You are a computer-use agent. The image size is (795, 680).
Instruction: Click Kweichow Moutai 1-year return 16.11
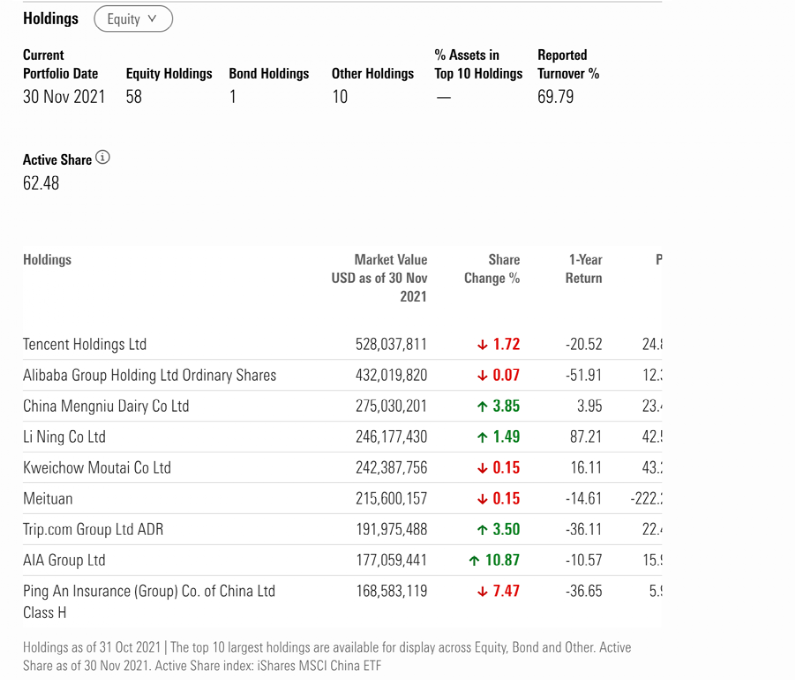click(x=586, y=468)
